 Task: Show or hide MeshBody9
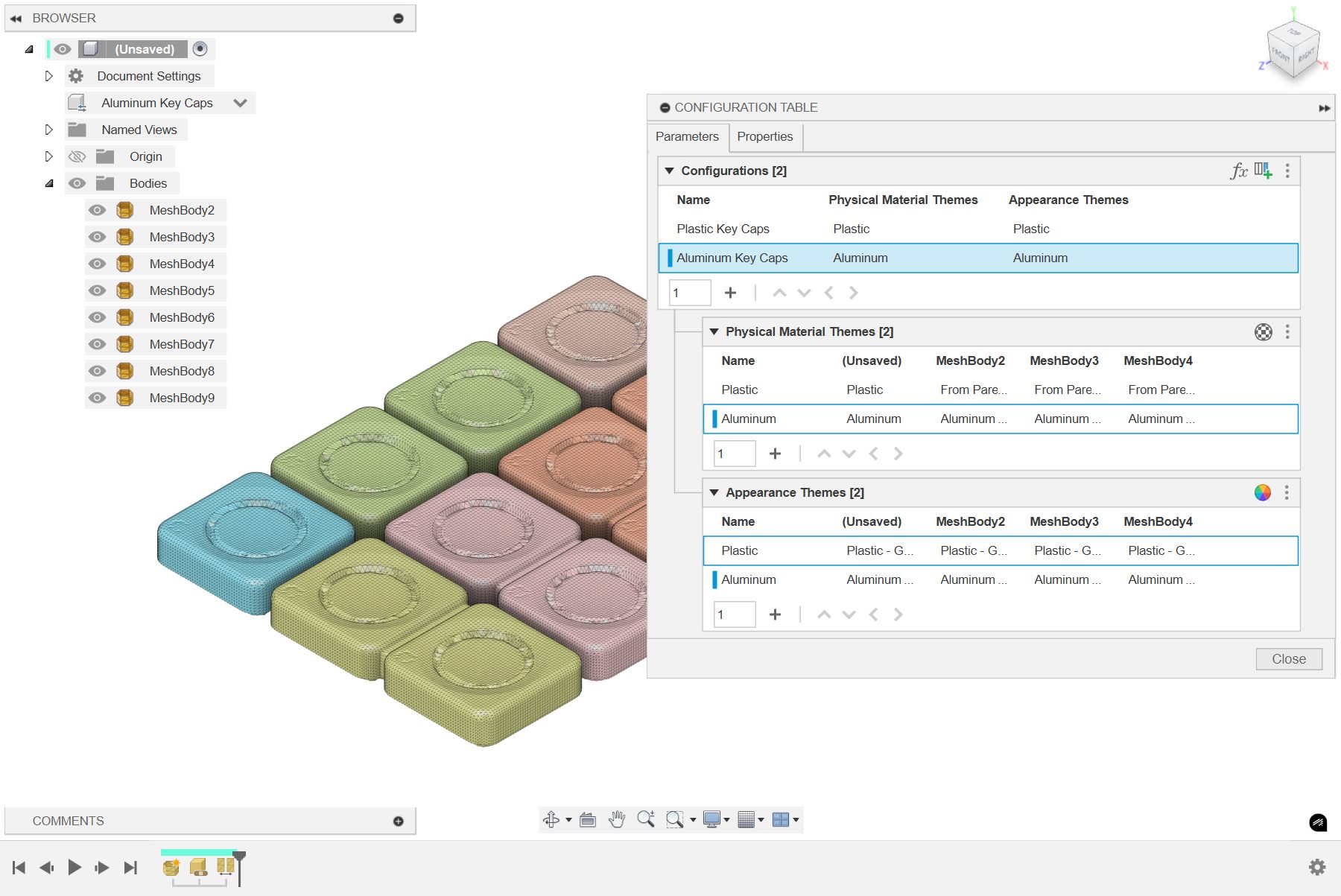97,398
